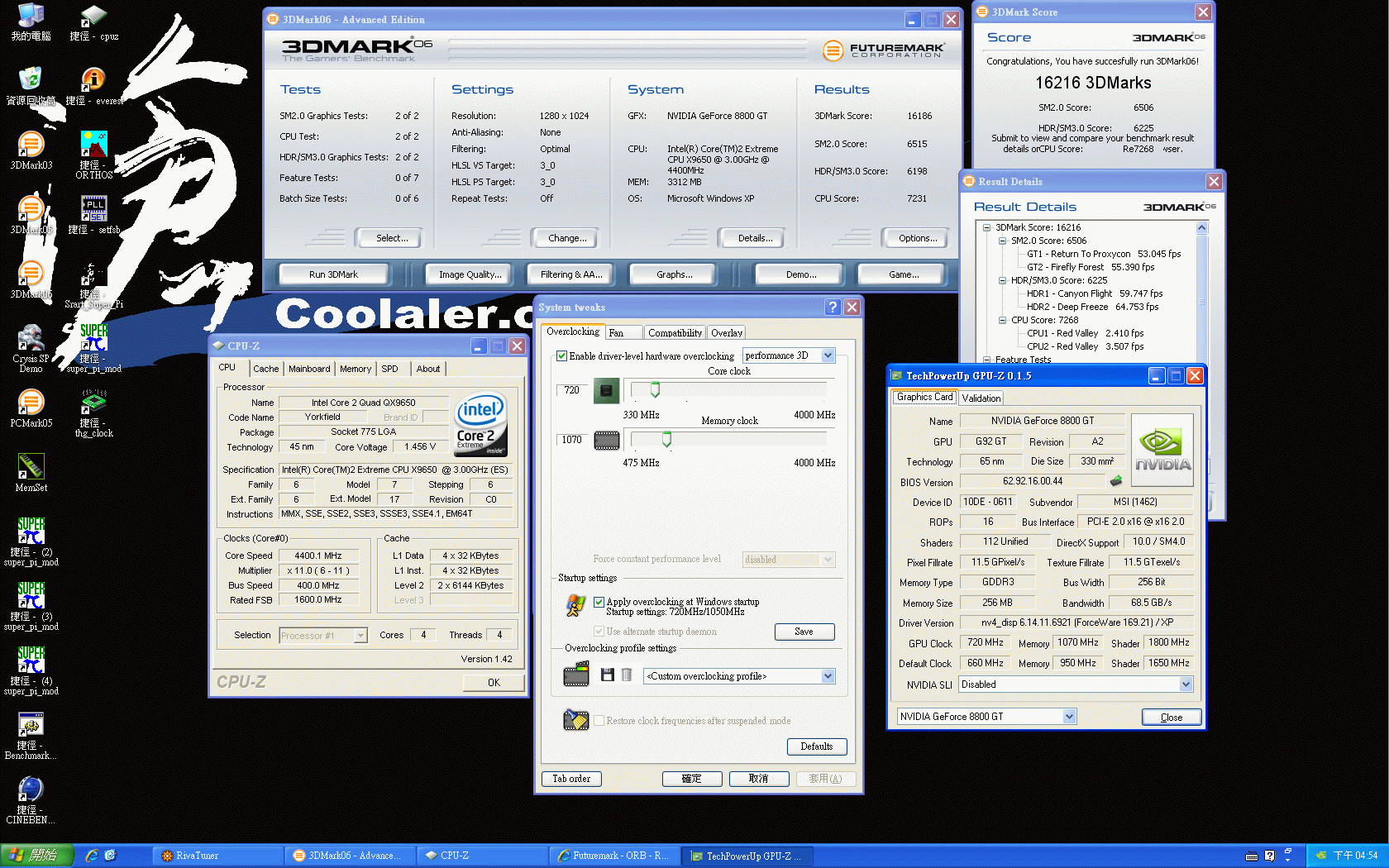The width and height of the screenshot is (1389, 868).
Task: Open the thg_clock desktop shortcut
Action: (93, 413)
